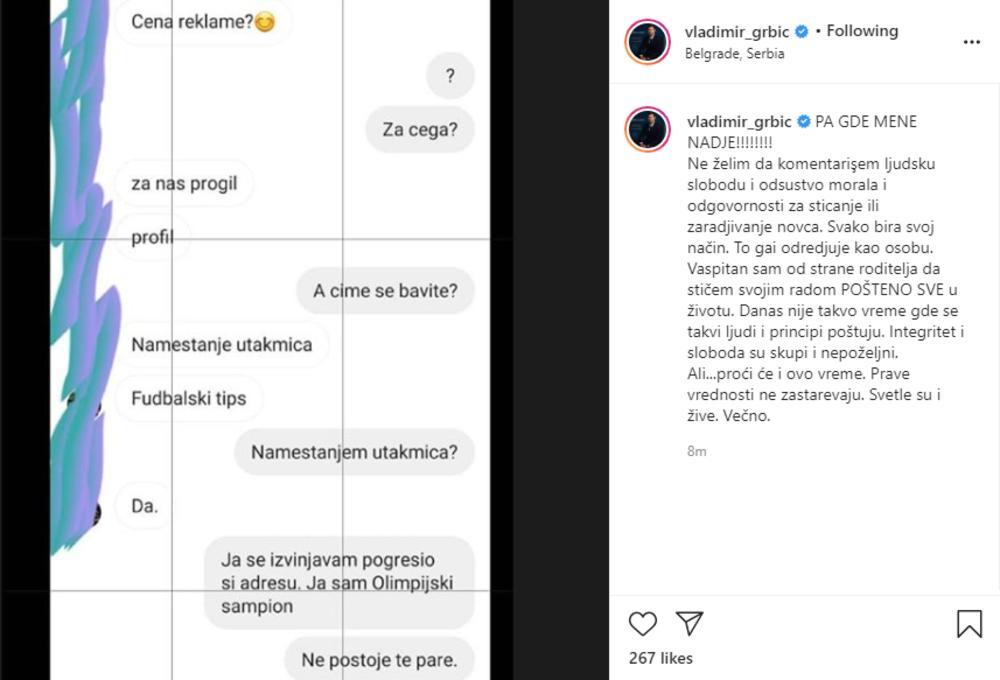This screenshot has width=1000, height=680.
Task: Save post with bookmark icon
Action: tap(969, 624)
